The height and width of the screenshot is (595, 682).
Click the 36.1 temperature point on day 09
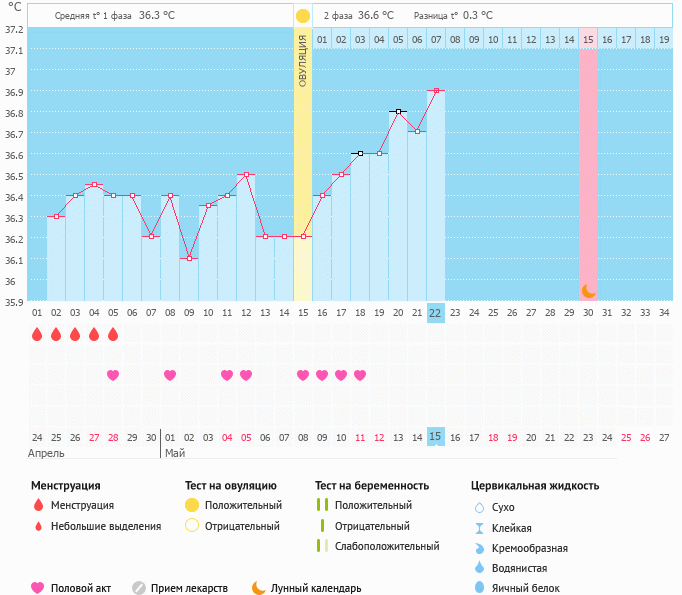[189, 258]
